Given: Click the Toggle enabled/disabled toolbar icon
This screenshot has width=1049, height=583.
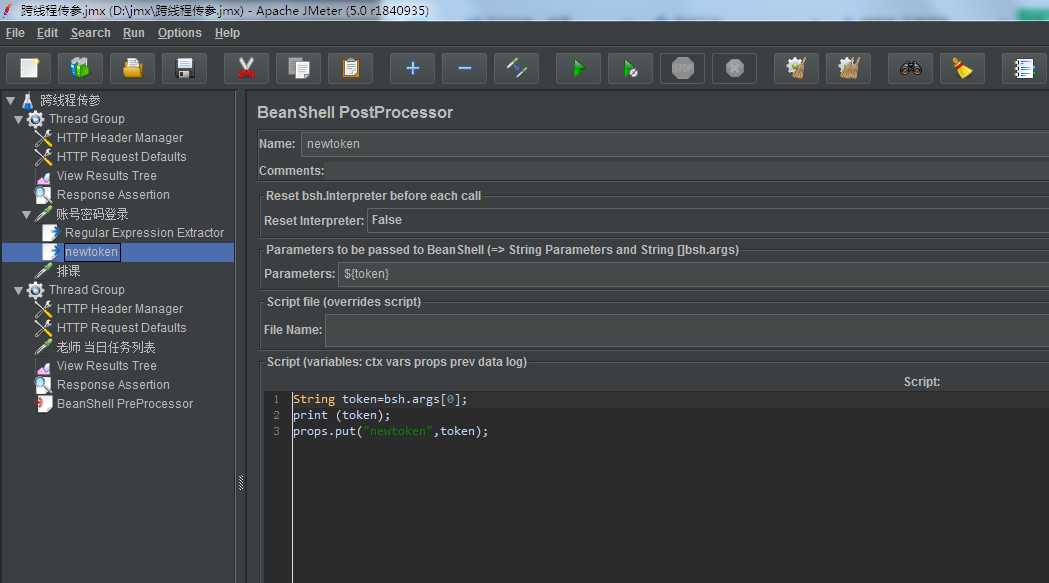Looking at the screenshot, I should [x=516, y=68].
